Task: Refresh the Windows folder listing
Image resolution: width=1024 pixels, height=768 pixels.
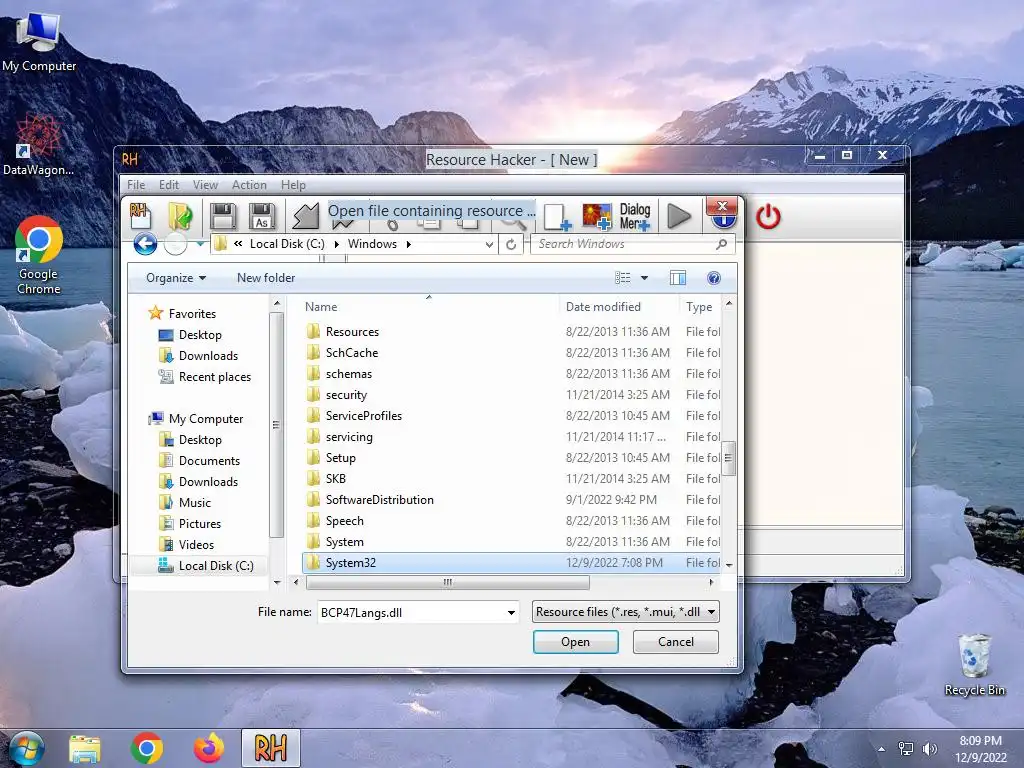Action: point(511,244)
